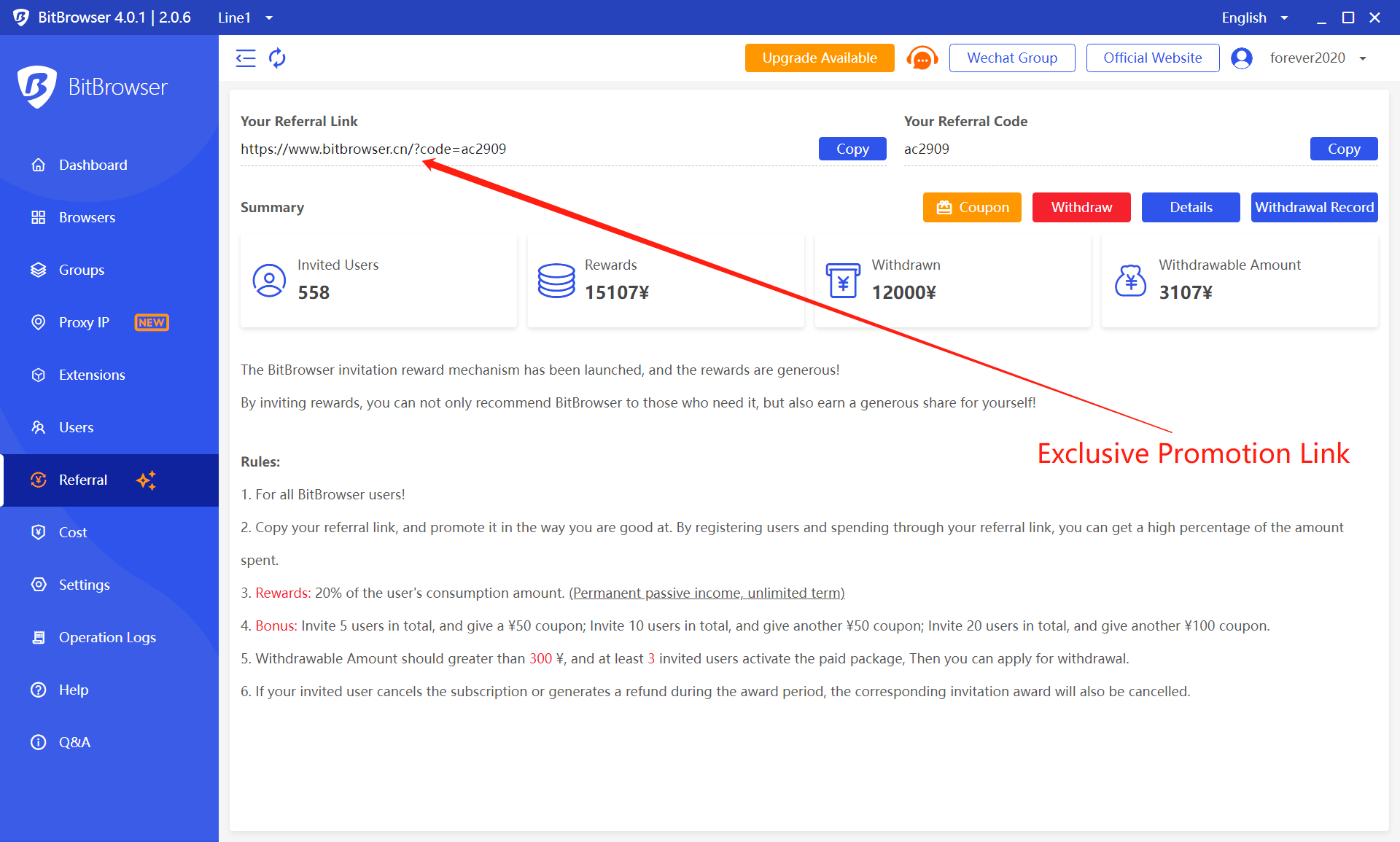Viewport: 1400px width, 842px height.
Task: Expand the forever2020 account menu
Action: [1318, 58]
